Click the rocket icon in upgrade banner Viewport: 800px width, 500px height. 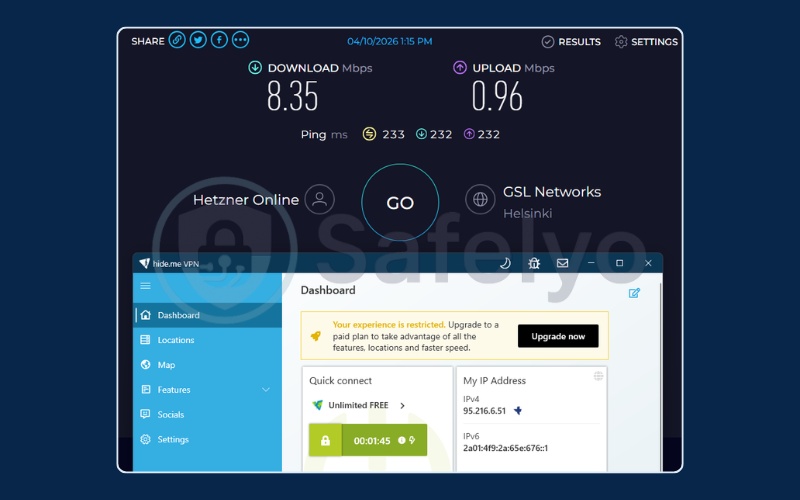point(316,336)
